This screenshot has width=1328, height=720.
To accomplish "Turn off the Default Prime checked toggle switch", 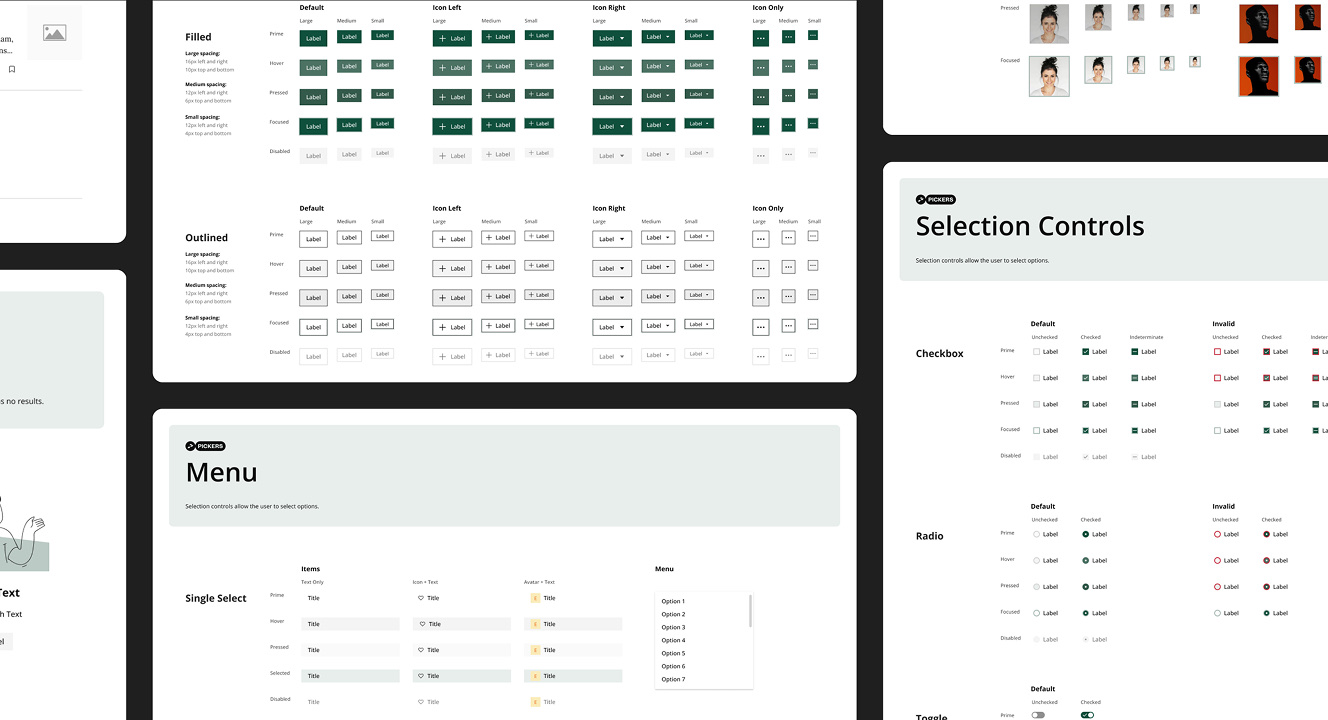I will [x=1087, y=715].
